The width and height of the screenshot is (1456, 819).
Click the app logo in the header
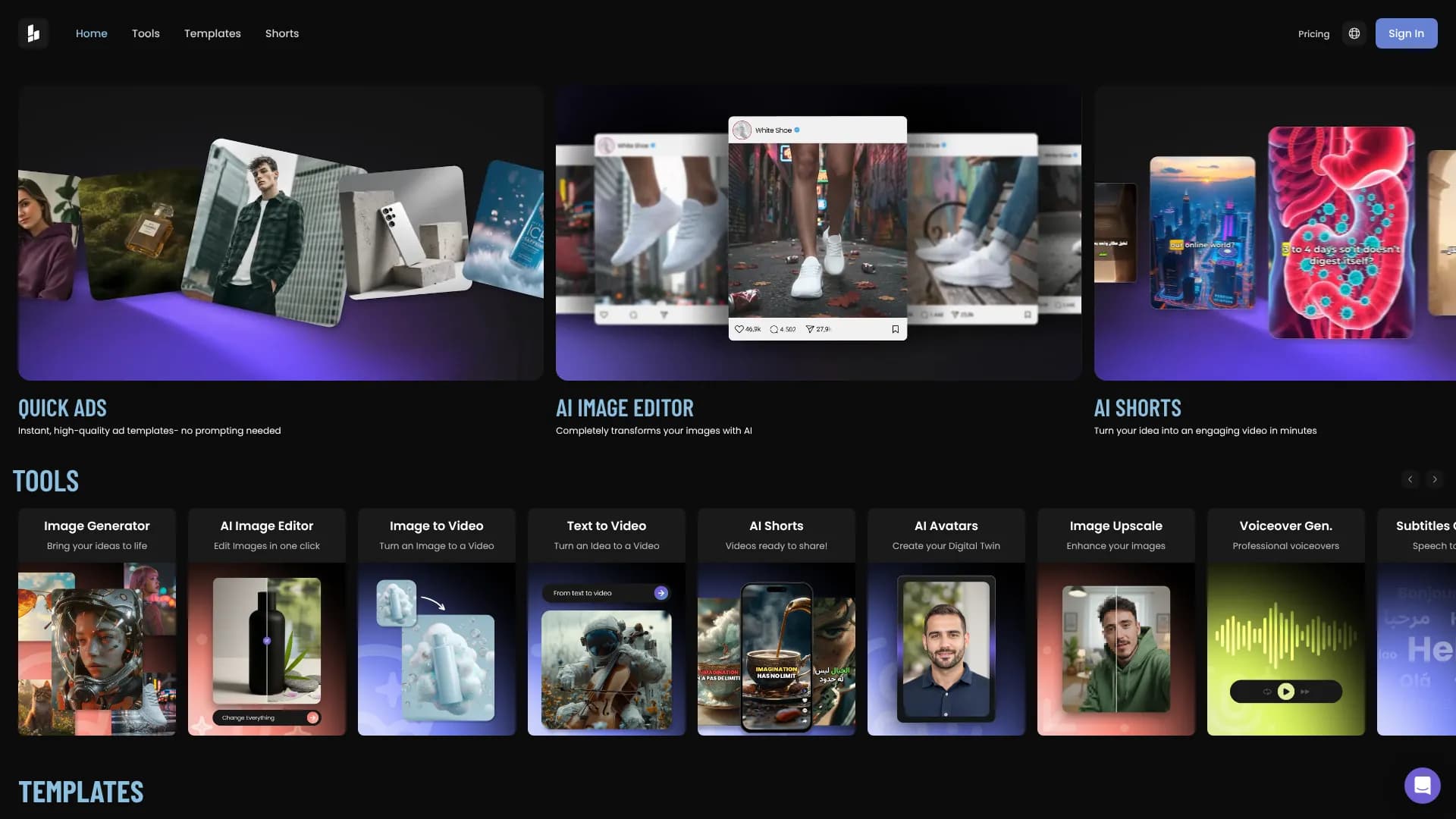click(33, 33)
